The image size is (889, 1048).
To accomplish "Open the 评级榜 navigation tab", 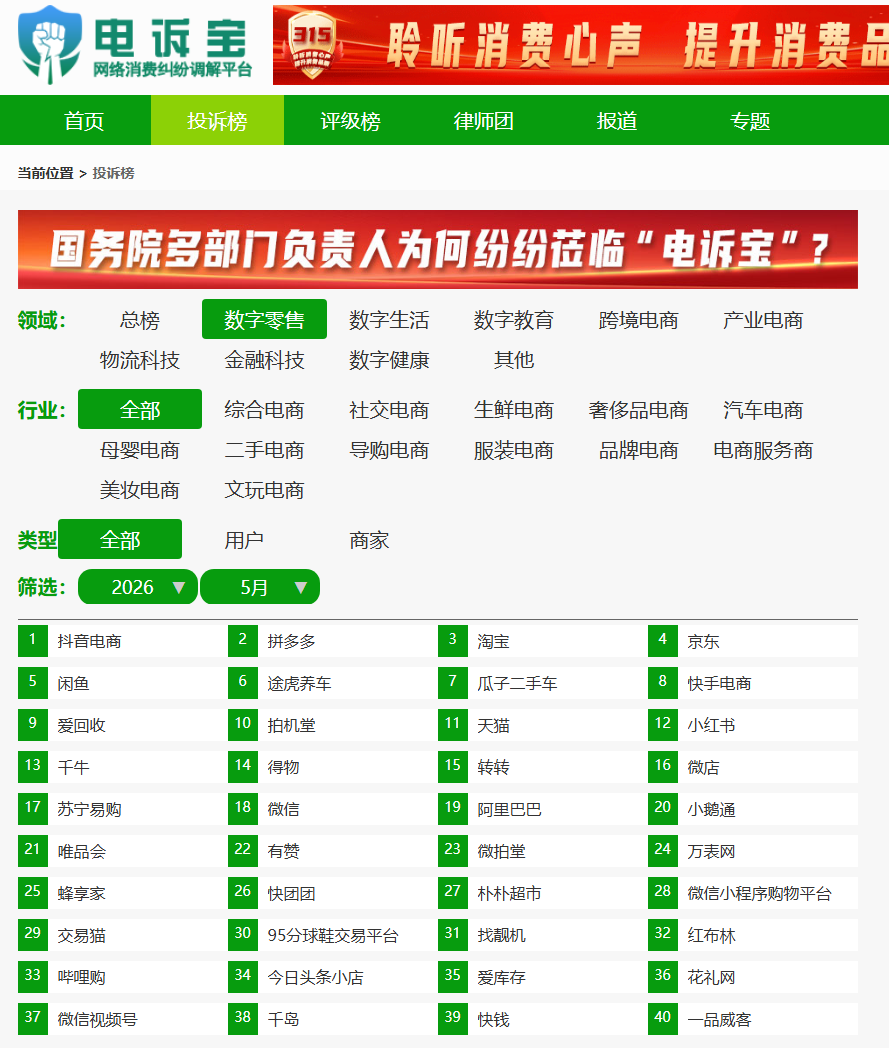I will pyautogui.click(x=350, y=121).
